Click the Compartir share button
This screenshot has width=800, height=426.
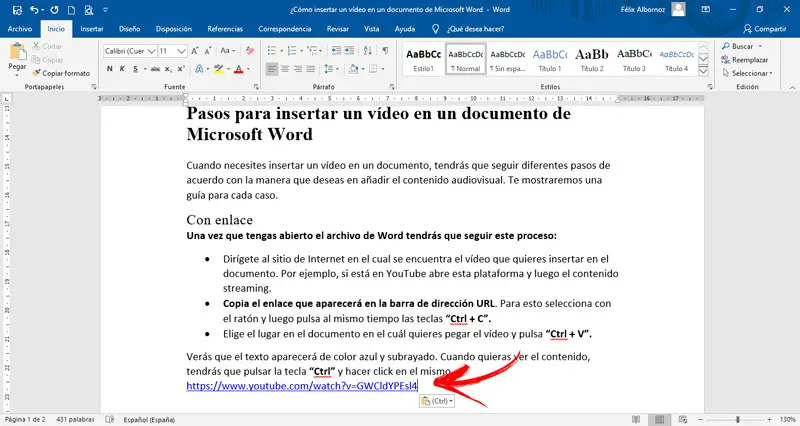tap(765, 29)
